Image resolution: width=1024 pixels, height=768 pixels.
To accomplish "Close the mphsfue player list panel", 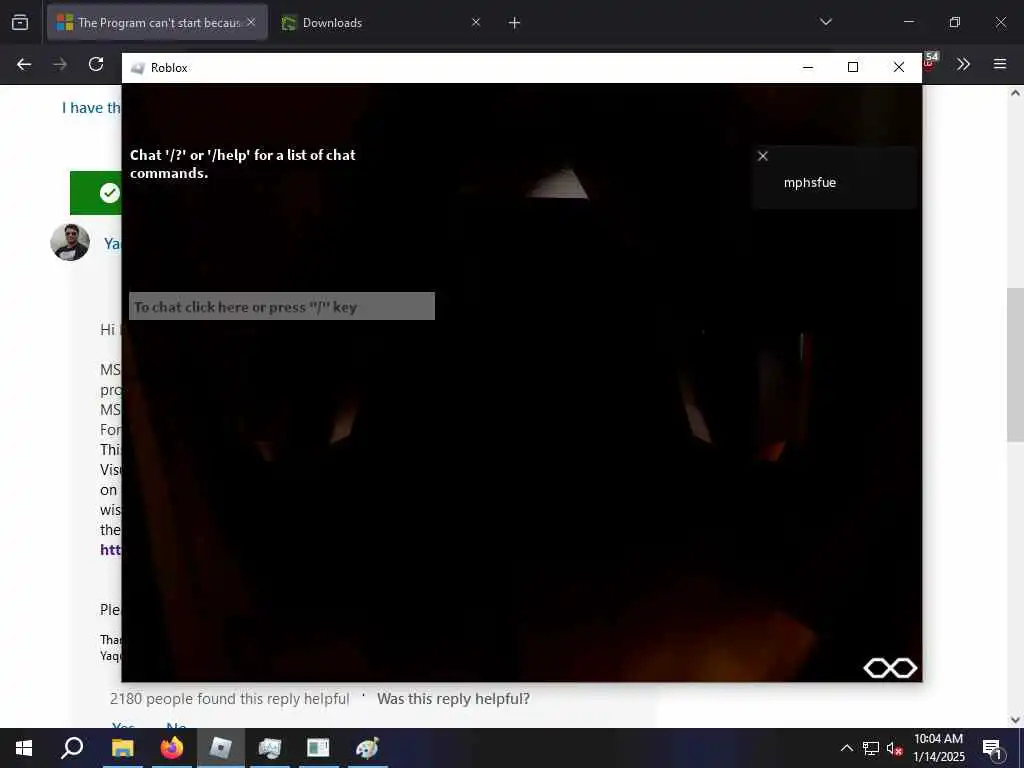I will pos(762,156).
